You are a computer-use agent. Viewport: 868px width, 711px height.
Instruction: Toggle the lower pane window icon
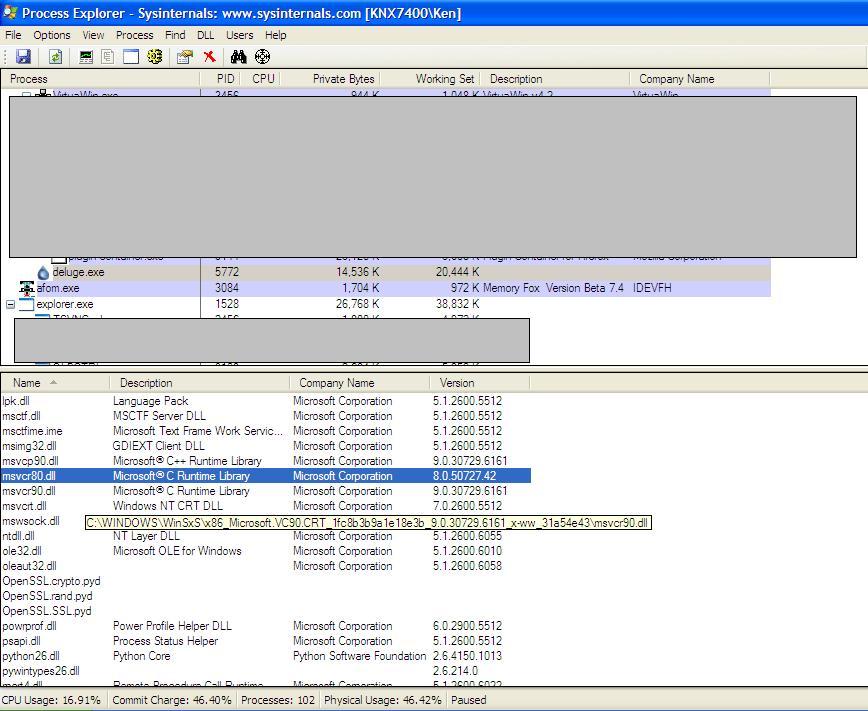131,56
